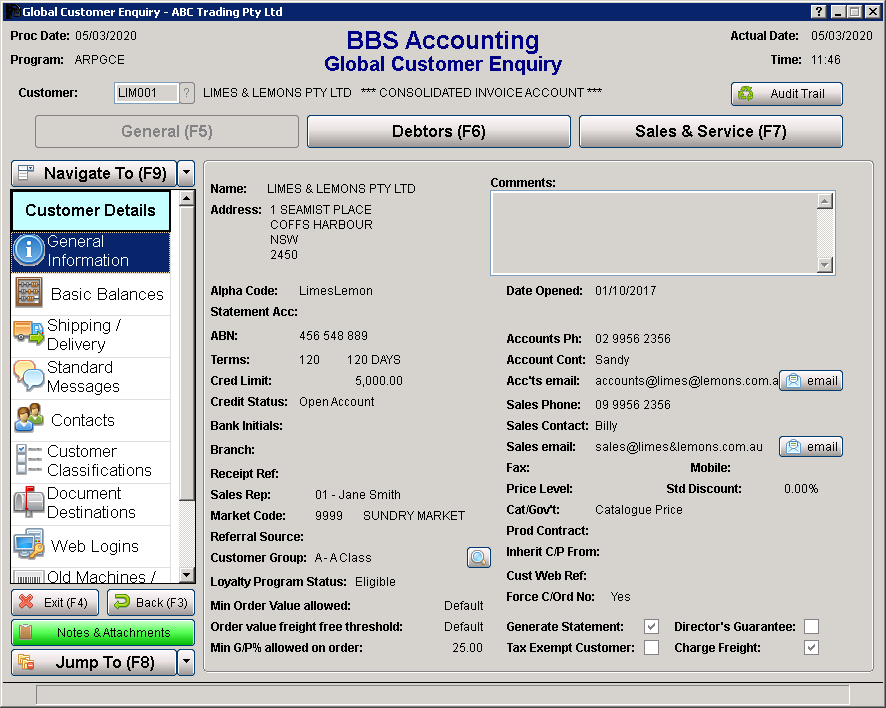Click the Customer code input field
886x708 pixels.
tap(146, 93)
